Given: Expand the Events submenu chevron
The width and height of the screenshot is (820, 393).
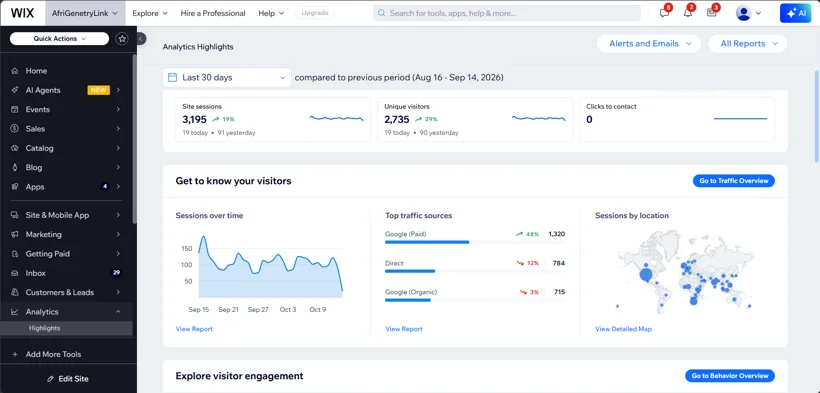Looking at the screenshot, I should 118,109.
